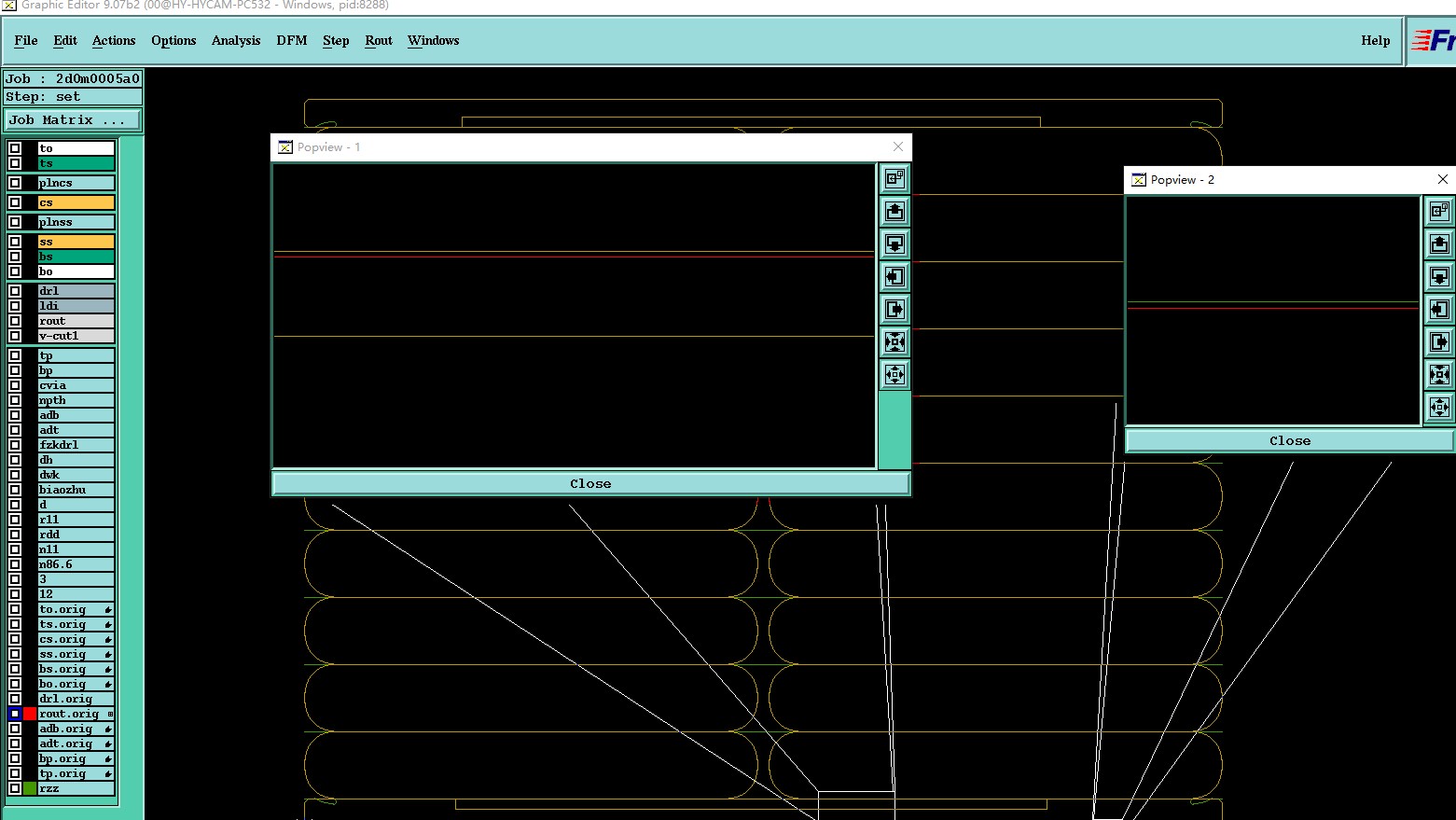
Task: Click pop-out icon in Popview 2 toolbar
Action: [x=1439, y=211]
